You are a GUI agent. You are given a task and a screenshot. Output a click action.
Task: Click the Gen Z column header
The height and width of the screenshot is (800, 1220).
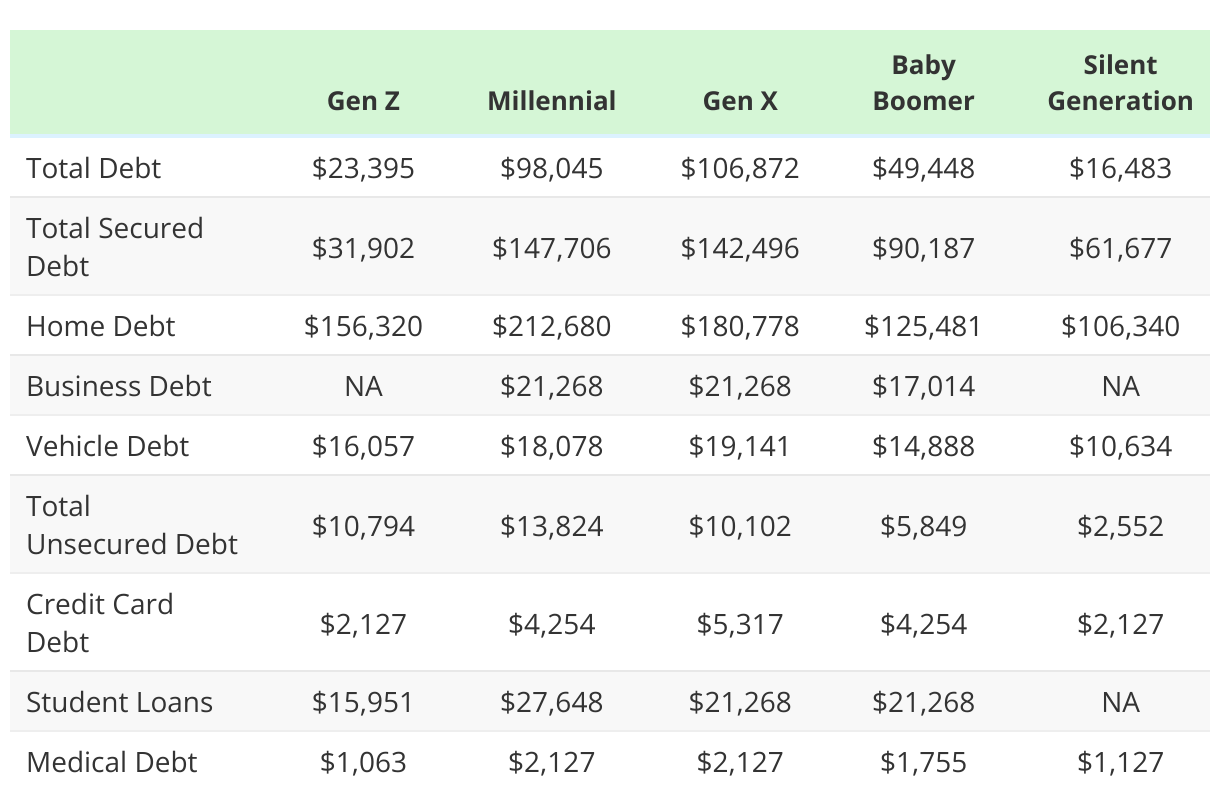click(x=363, y=101)
